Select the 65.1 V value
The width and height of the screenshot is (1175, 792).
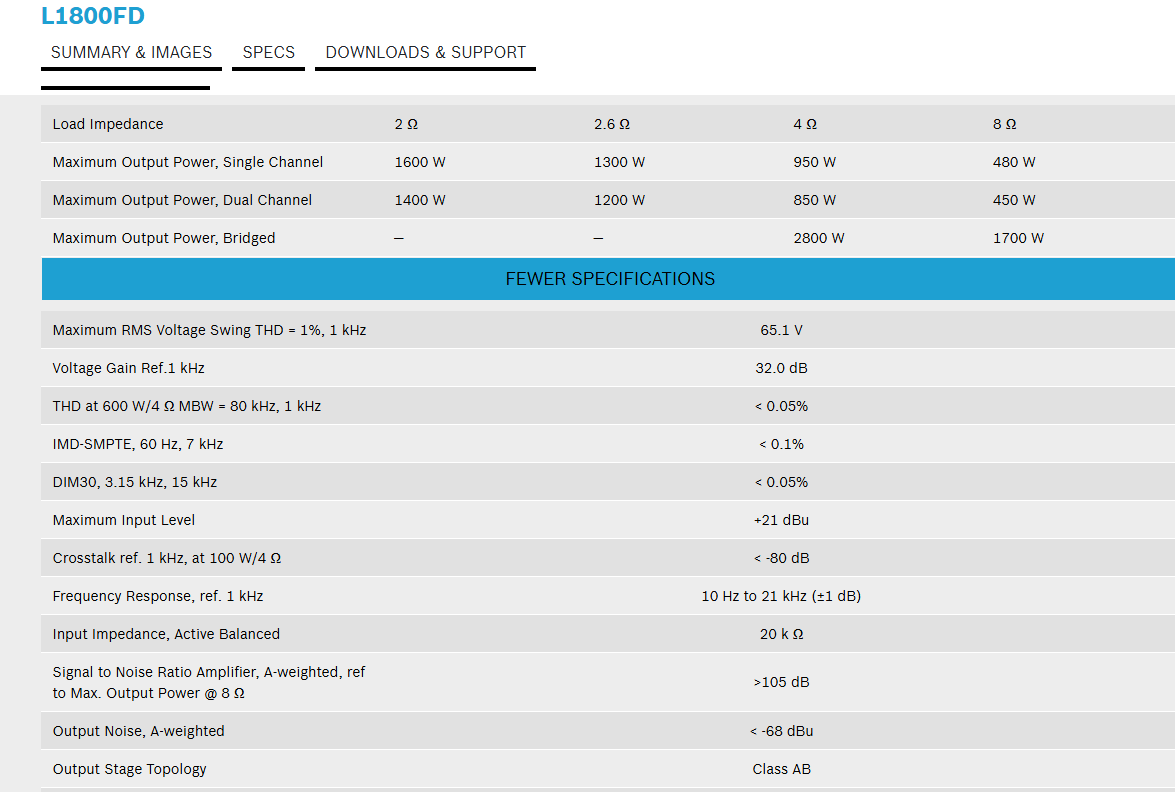pos(781,330)
